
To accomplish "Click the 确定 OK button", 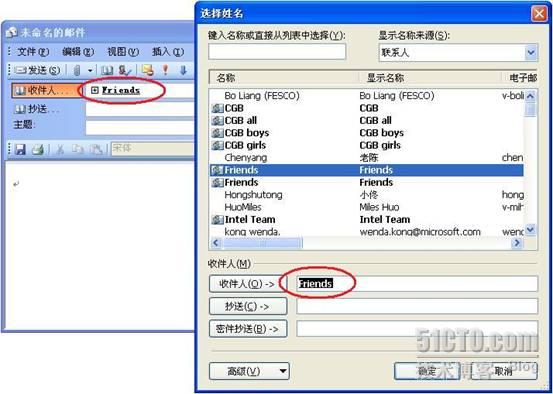I will (x=427, y=371).
